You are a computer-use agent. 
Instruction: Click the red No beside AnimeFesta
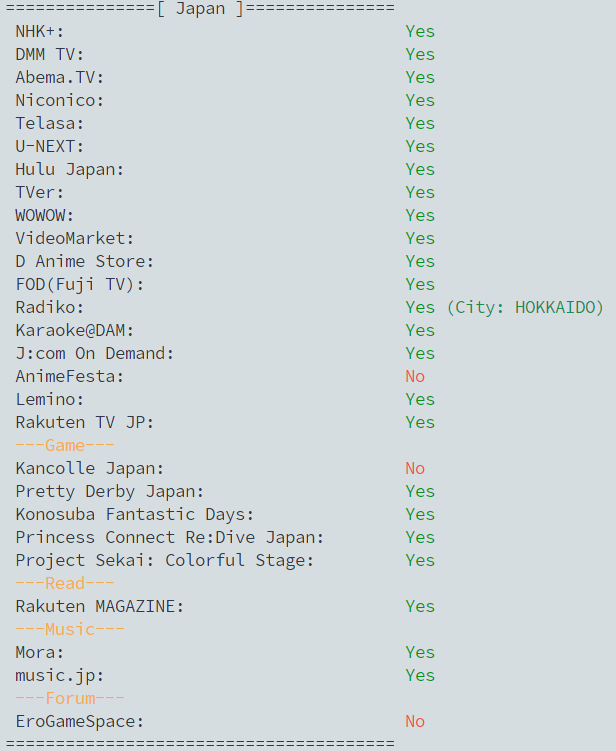[415, 377]
